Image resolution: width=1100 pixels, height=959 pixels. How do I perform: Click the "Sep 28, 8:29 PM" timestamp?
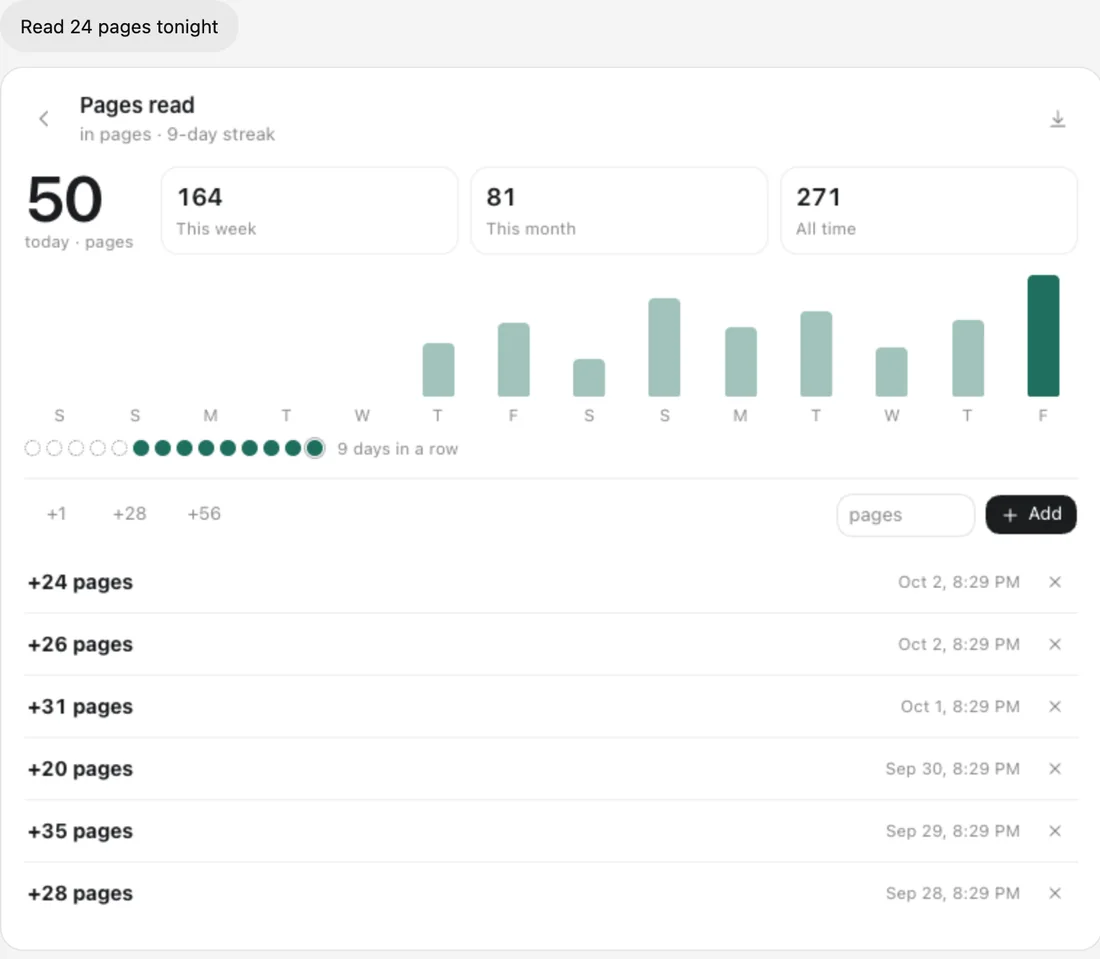(952, 893)
